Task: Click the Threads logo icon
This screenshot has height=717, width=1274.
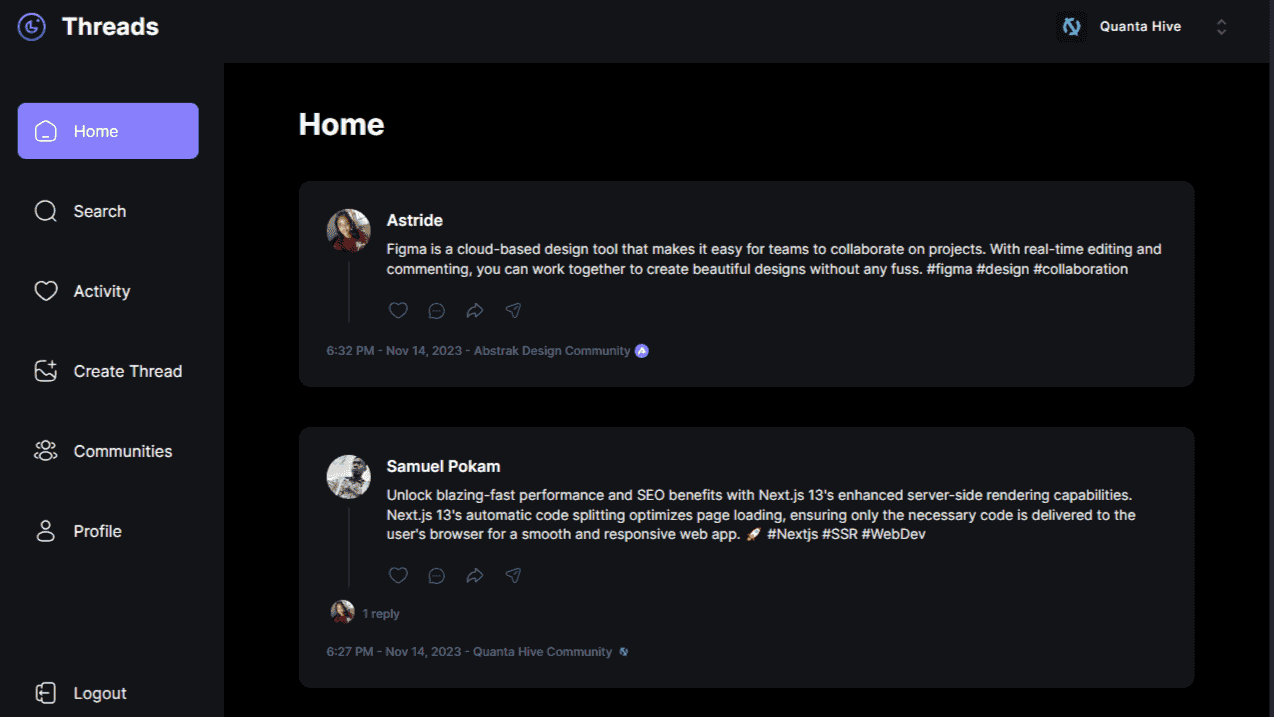Action: click(32, 27)
